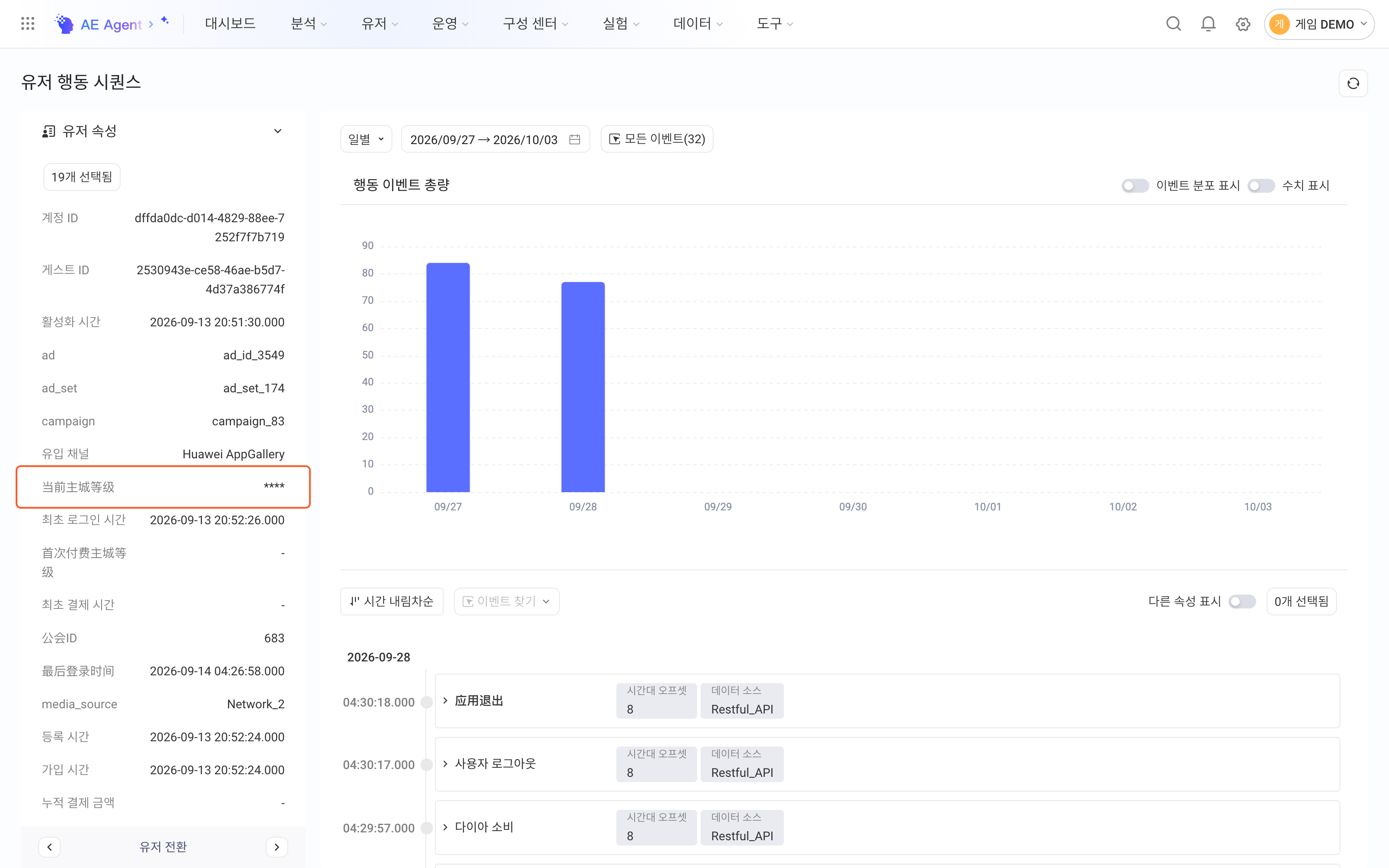Viewport: 1389px width, 868px height.
Task: Click the 19개 선택됨 button
Action: [x=82, y=177]
